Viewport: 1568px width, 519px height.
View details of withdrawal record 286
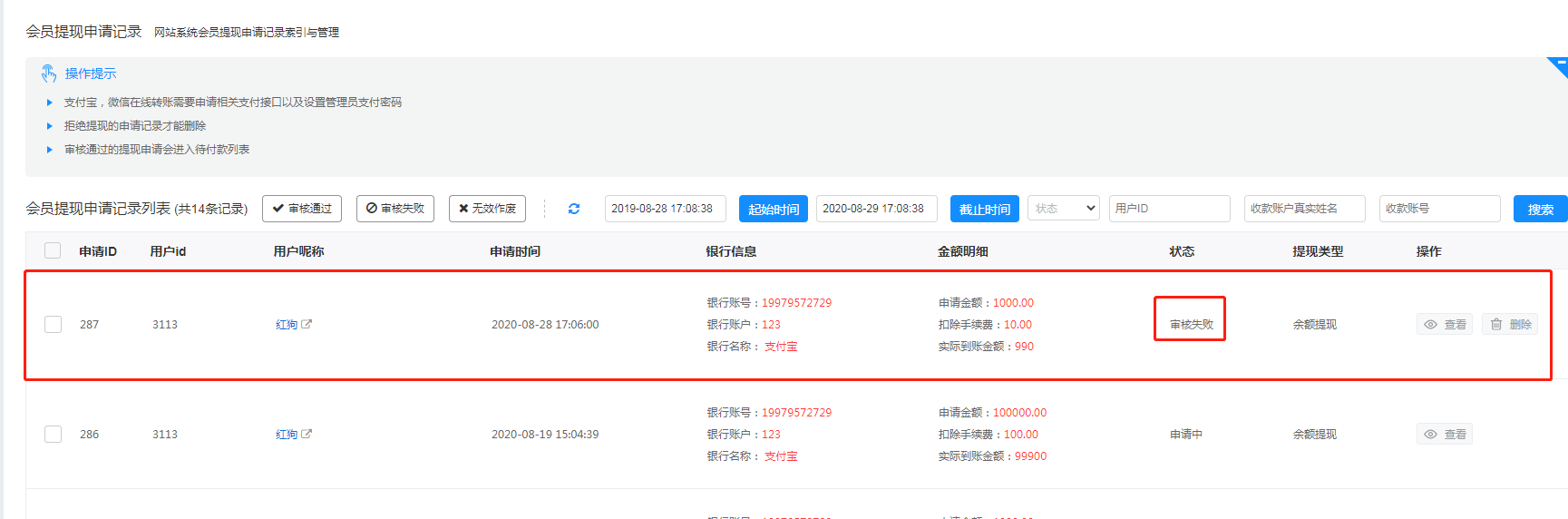tap(1445, 435)
